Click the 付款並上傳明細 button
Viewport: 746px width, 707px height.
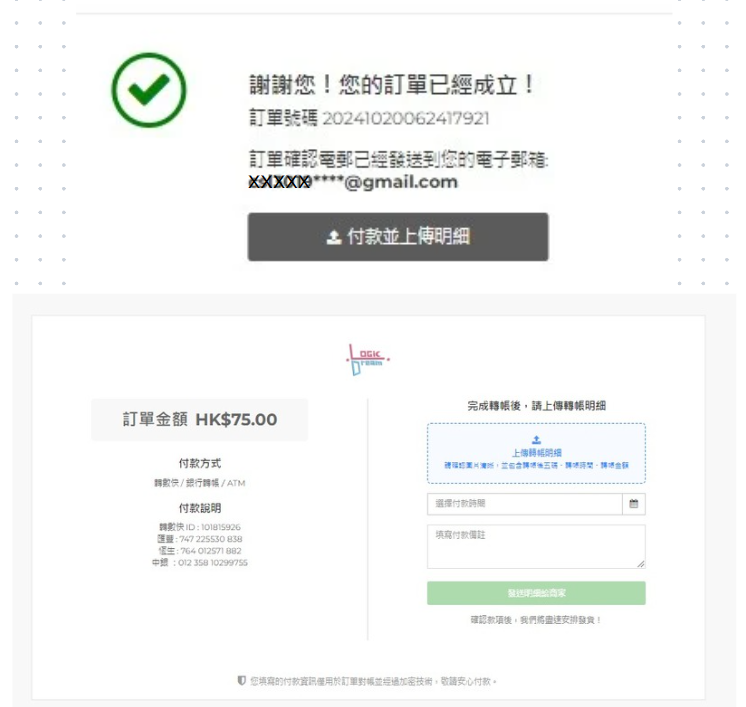(x=398, y=237)
